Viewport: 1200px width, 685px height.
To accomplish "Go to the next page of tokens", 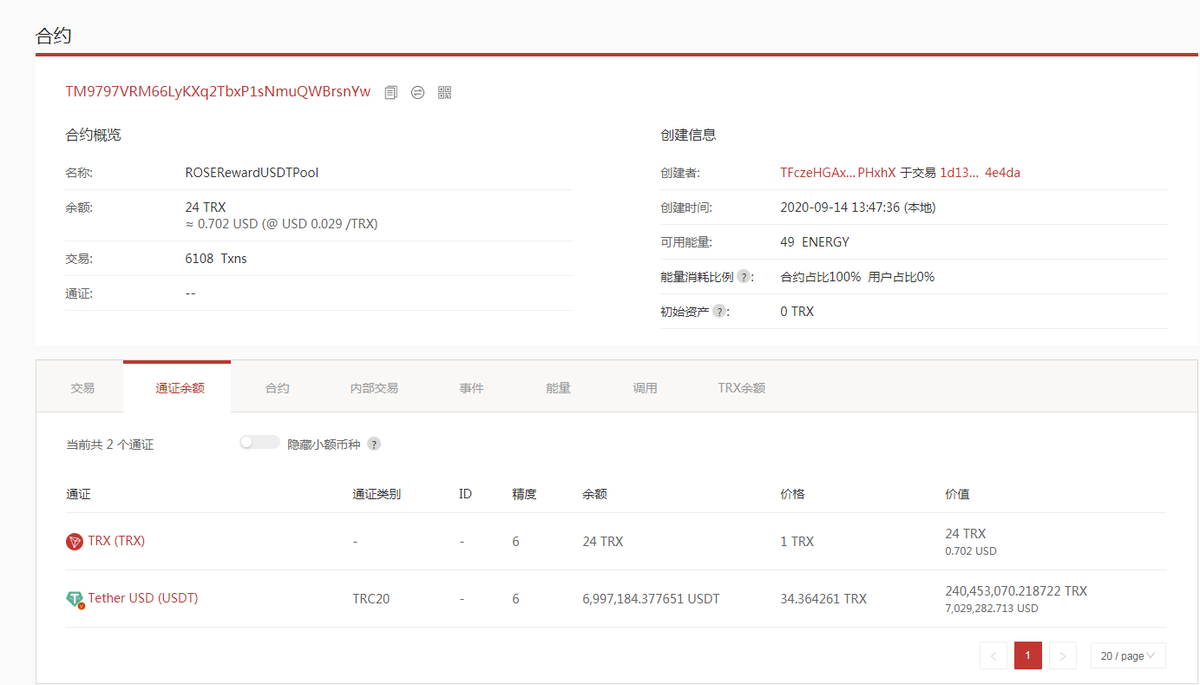I will coord(1062,656).
